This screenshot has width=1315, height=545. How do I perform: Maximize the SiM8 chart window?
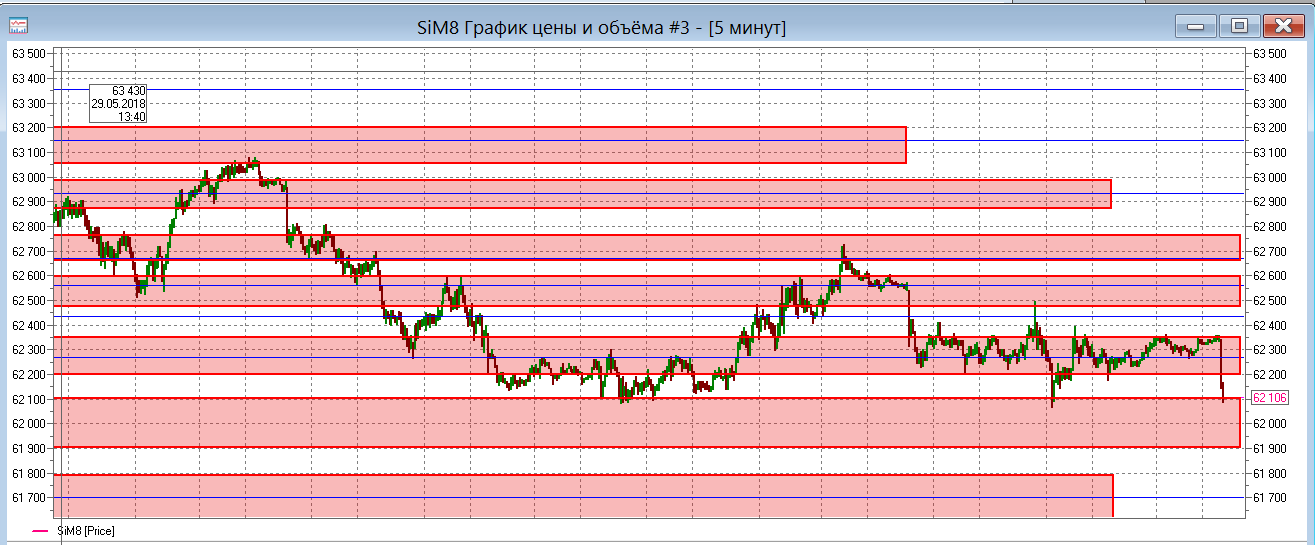(x=1239, y=26)
